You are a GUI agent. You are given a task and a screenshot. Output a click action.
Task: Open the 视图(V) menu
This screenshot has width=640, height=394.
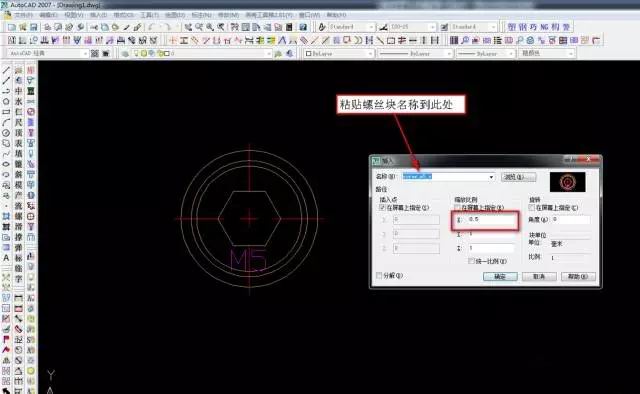(73, 15)
